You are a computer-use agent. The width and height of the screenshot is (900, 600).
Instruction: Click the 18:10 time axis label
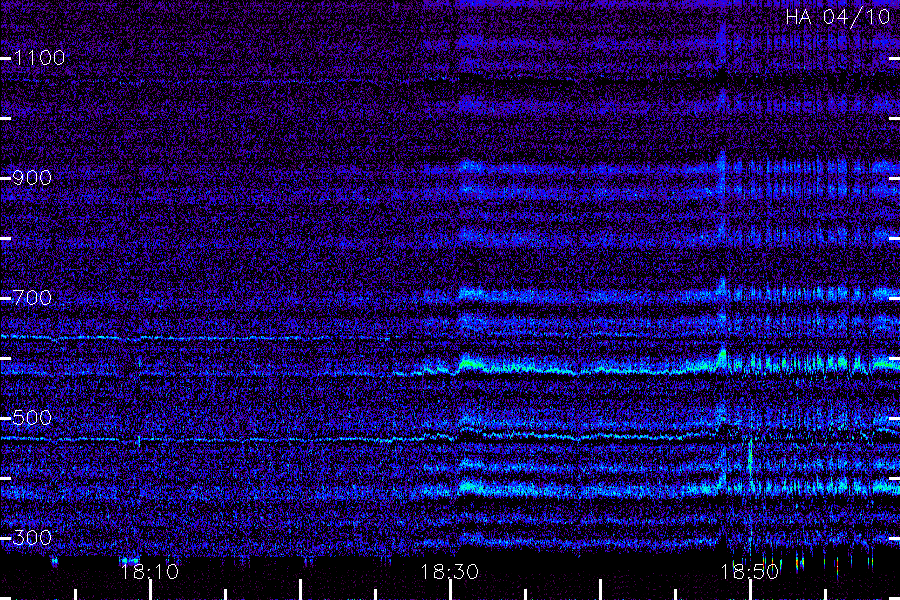[x=150, y=572]
